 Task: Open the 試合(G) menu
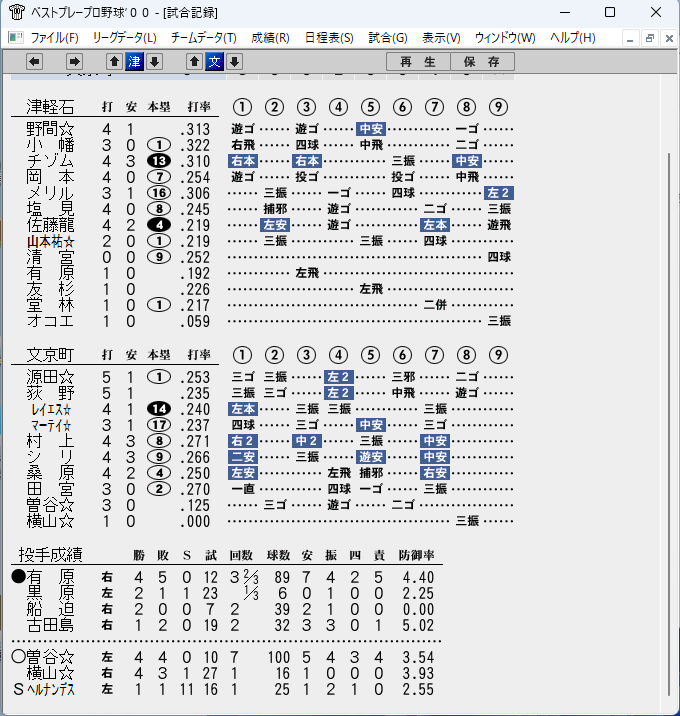[x=388, y=37]
